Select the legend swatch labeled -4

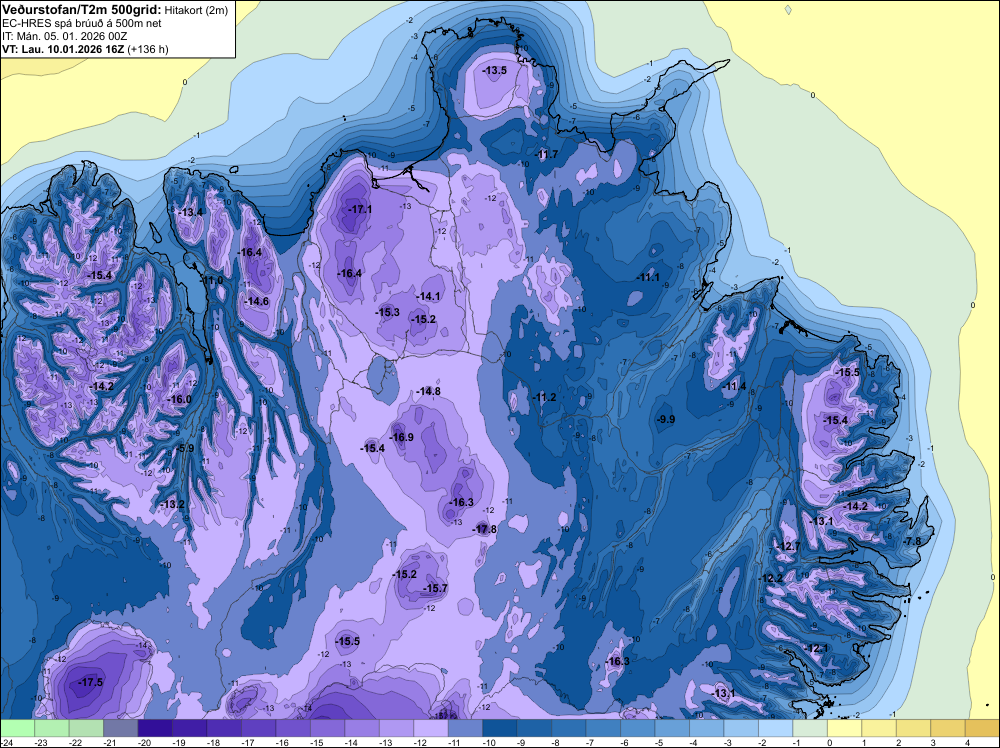coord(706,728)
